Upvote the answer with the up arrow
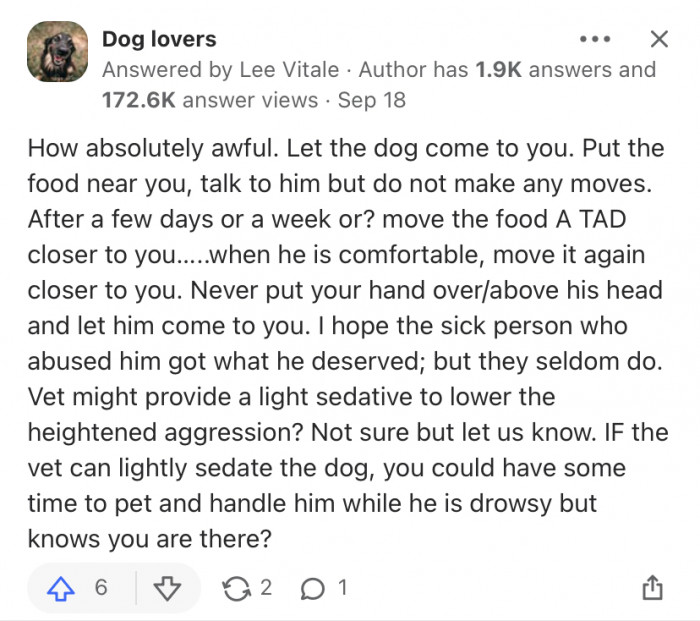The height and width of the screenshot is (621, 700). point(62,587)
